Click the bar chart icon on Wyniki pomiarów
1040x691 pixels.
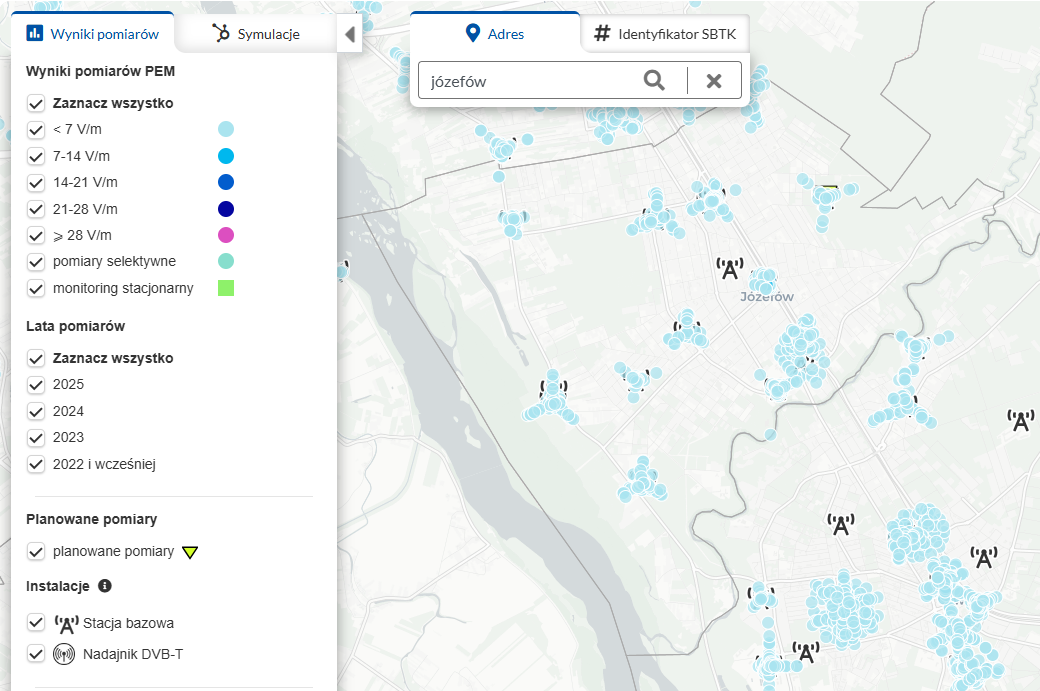(34, 32)
